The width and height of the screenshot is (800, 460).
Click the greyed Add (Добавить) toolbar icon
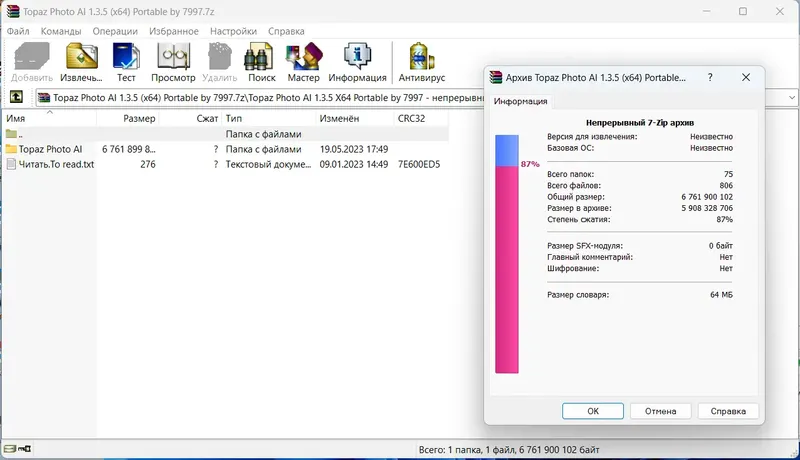pyautogui.click(x=32, y=56)
